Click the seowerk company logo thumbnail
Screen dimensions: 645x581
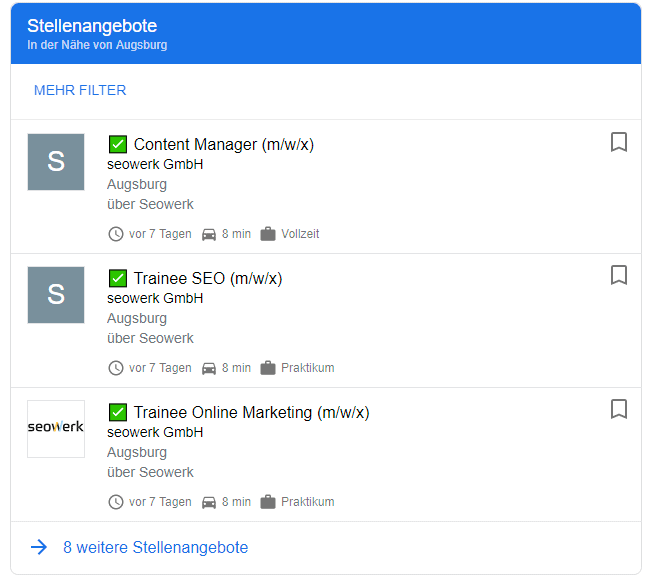pyautogui.click(x=56, y=428)
